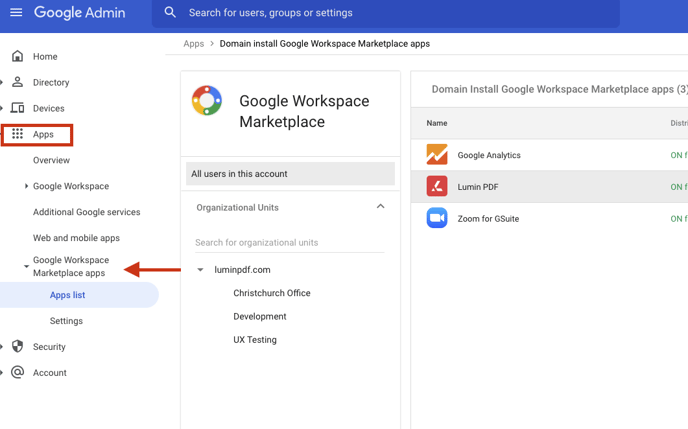Image resolution: width=688 pixels, height=429 pixels.
Task: Open Lumin PDF app row
Action: 549,186
